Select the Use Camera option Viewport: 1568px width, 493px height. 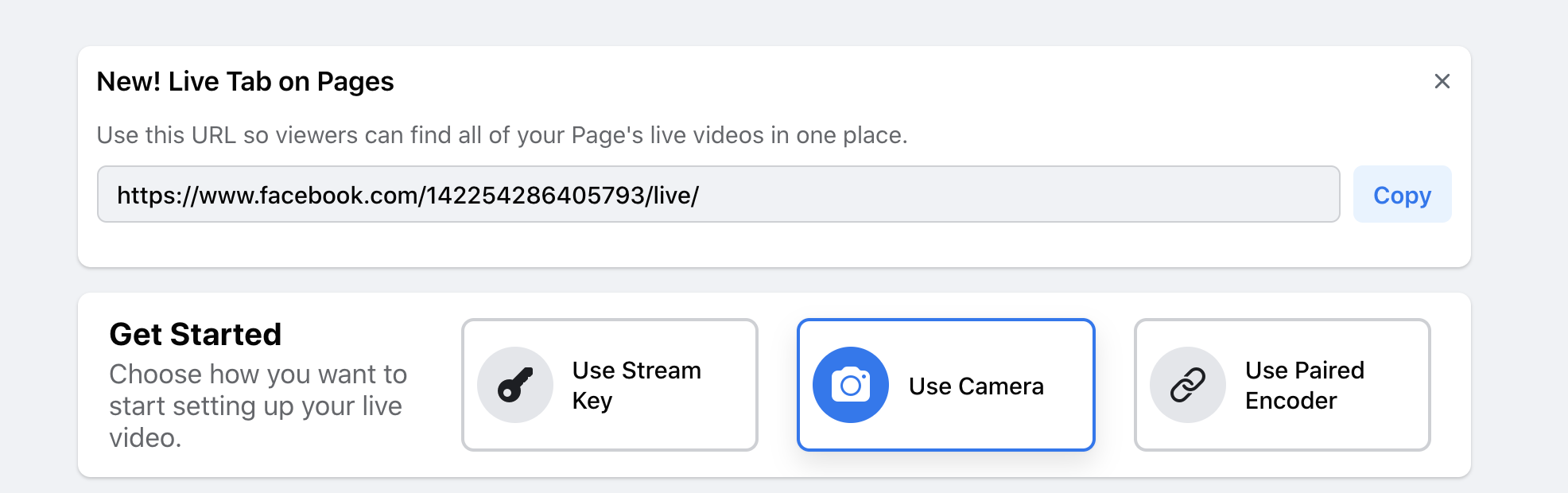(946, 385)
